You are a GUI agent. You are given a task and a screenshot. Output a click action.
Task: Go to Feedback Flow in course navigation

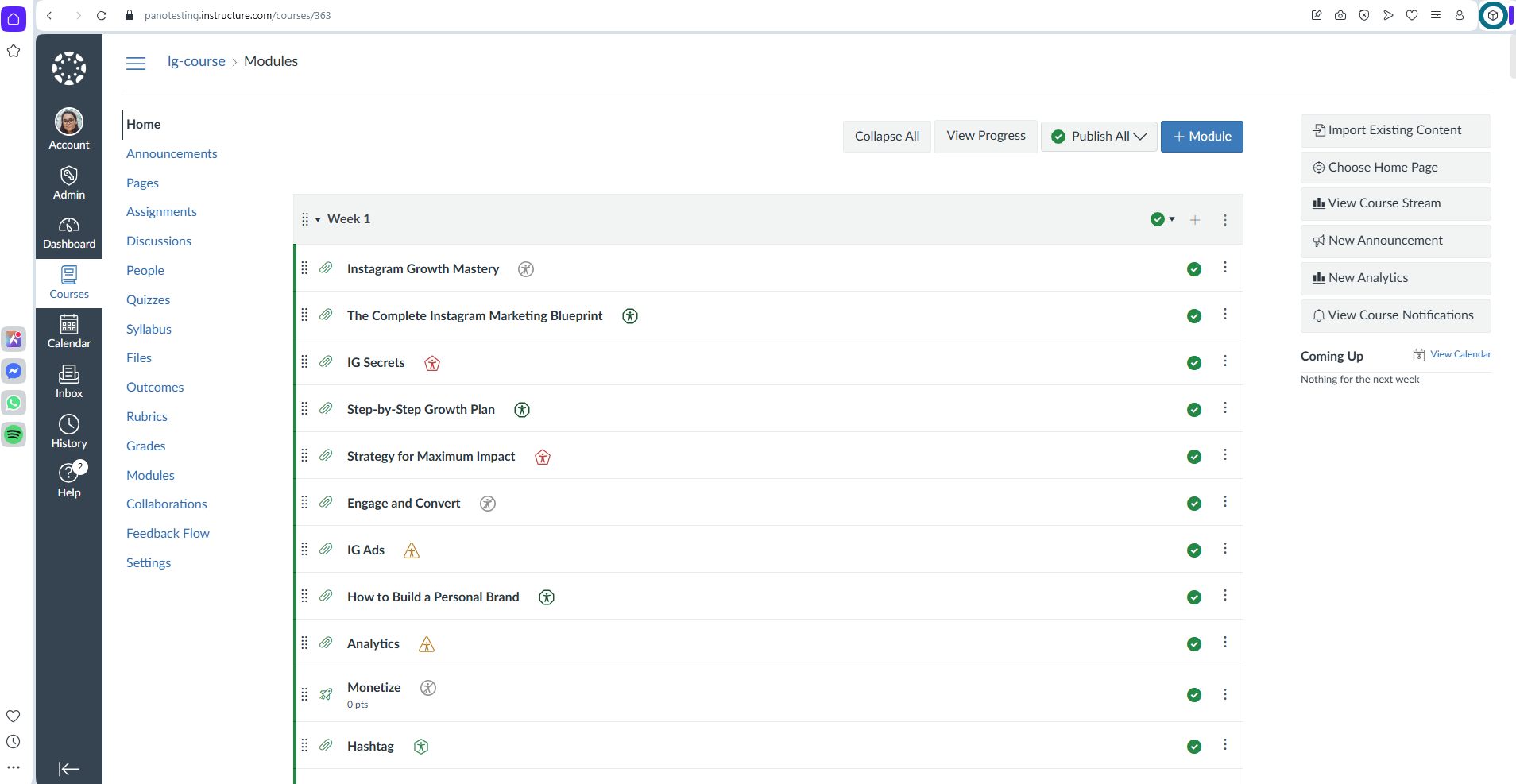click(x=168, y=534)
